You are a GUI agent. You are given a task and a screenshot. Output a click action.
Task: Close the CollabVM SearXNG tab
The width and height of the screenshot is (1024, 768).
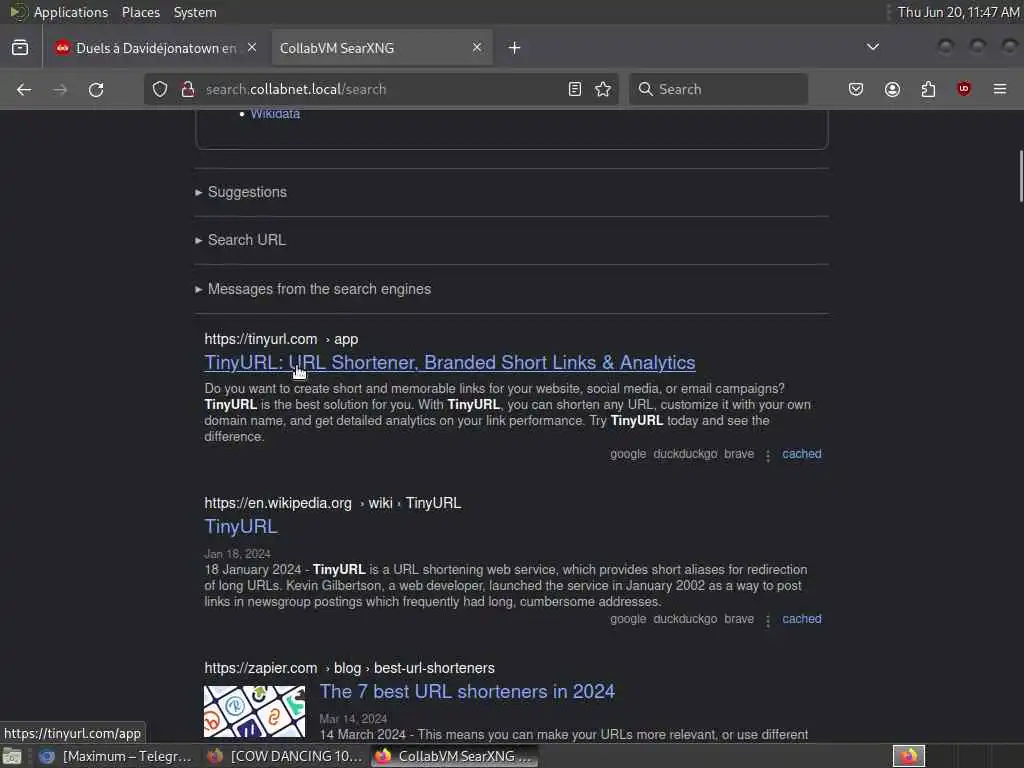pos(477,48)
